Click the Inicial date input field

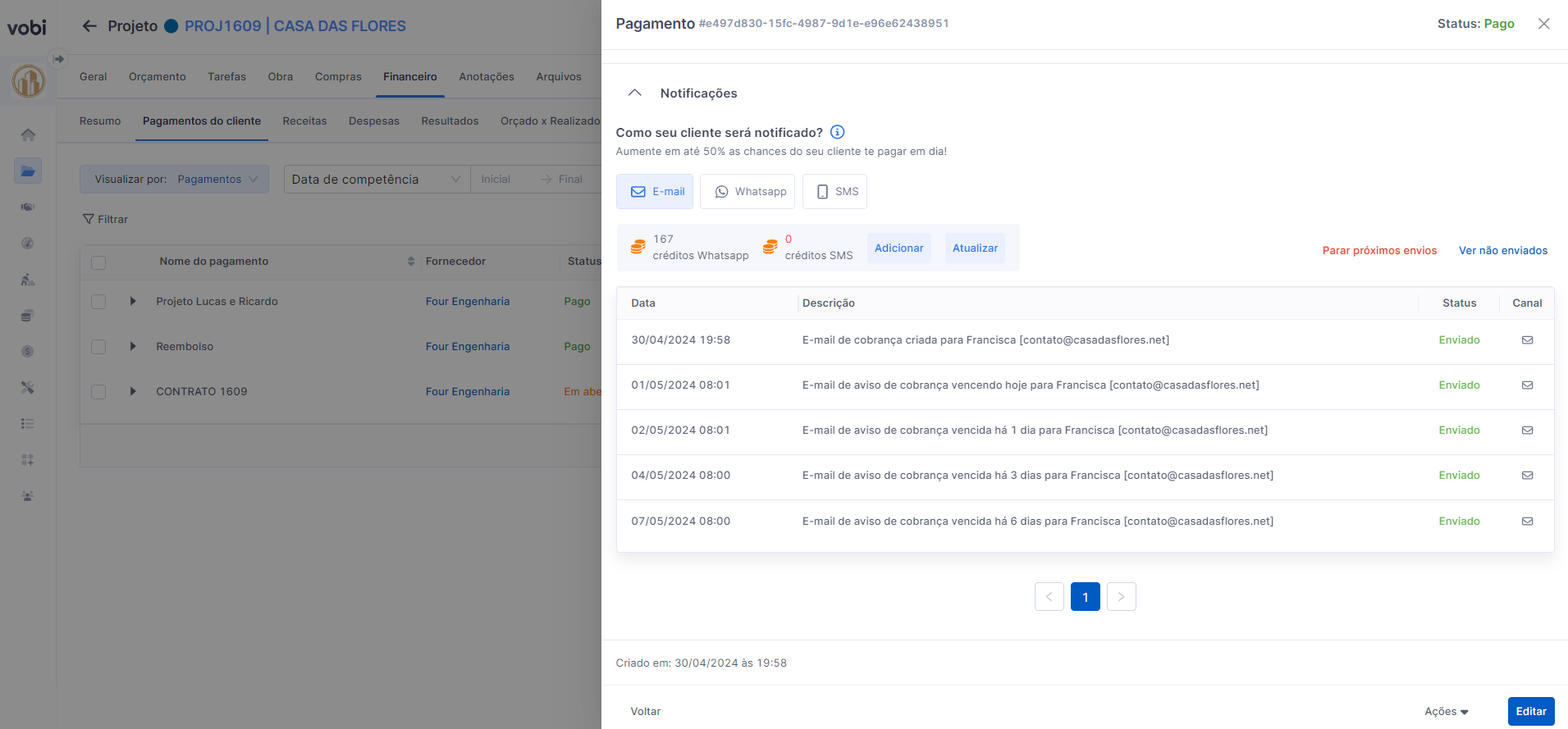pyautogui.click(x=503, y=180)
